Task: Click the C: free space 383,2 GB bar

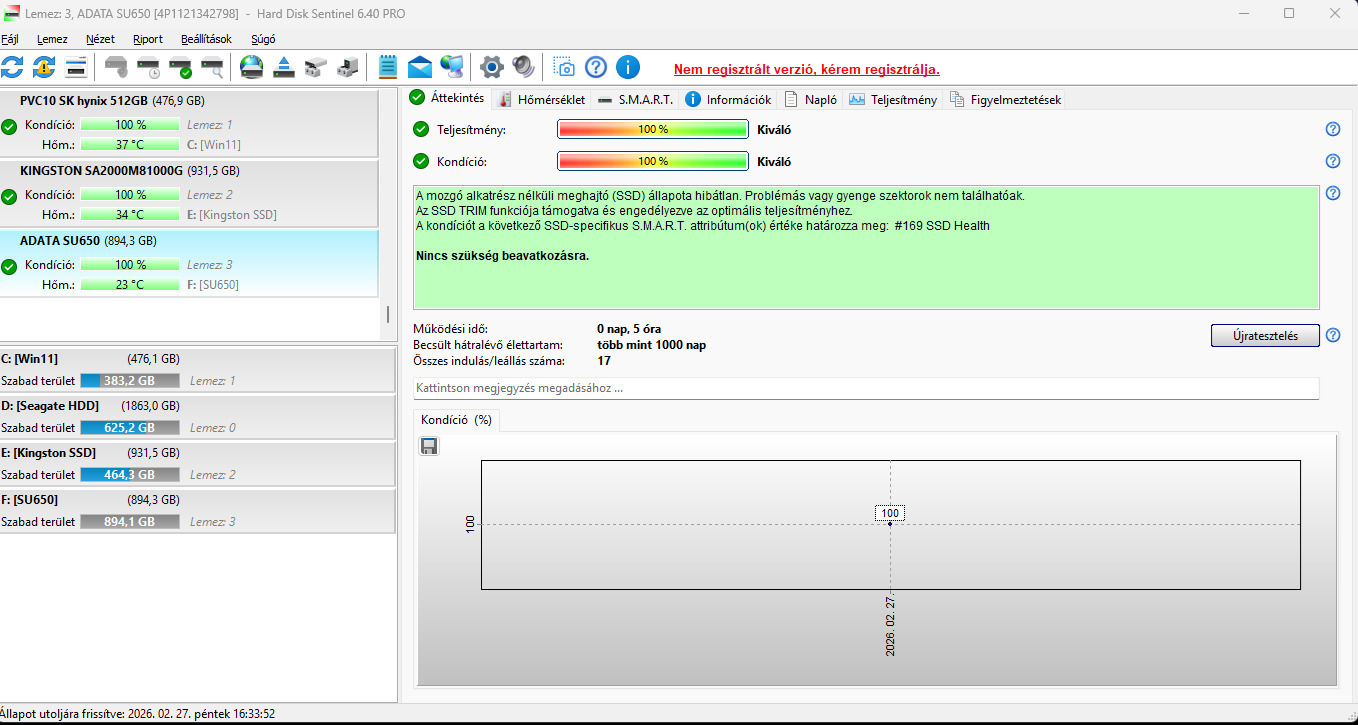Action: pos(130,380)
